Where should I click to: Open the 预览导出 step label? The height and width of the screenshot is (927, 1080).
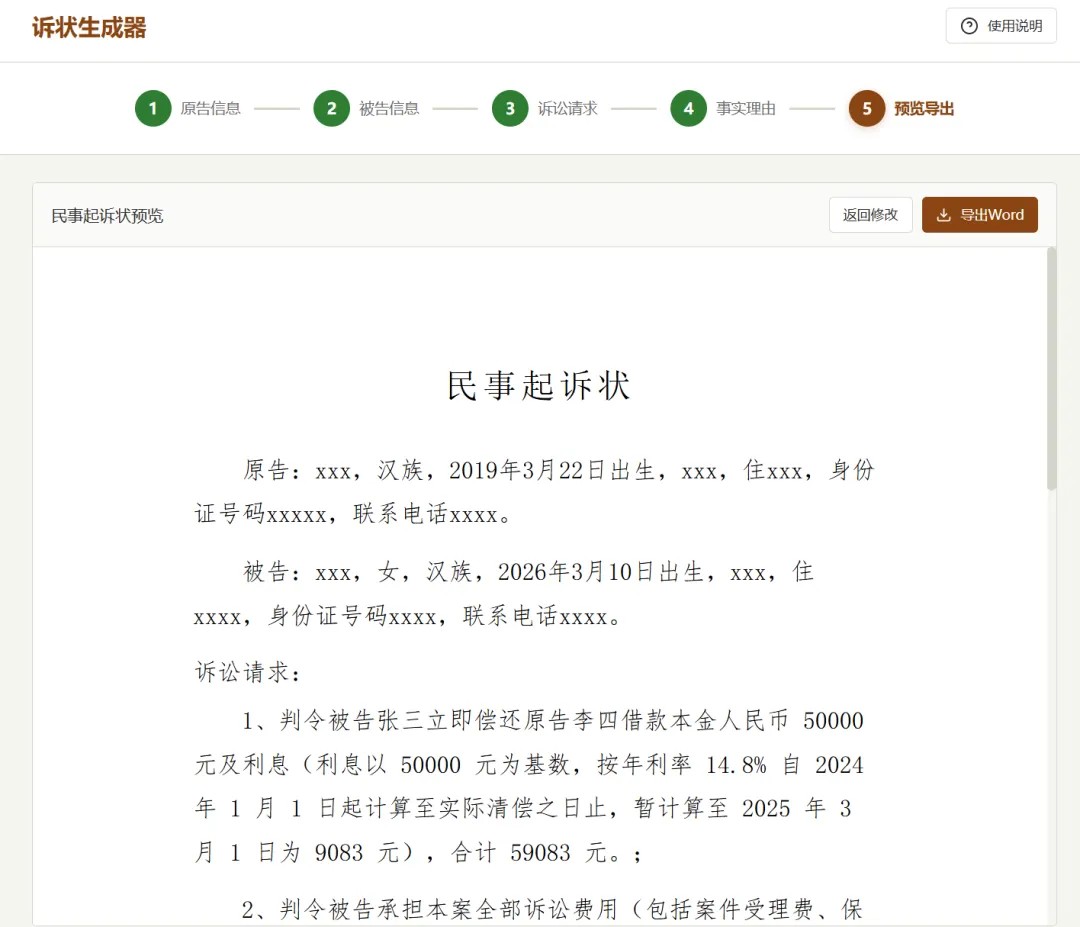(924, 108)
